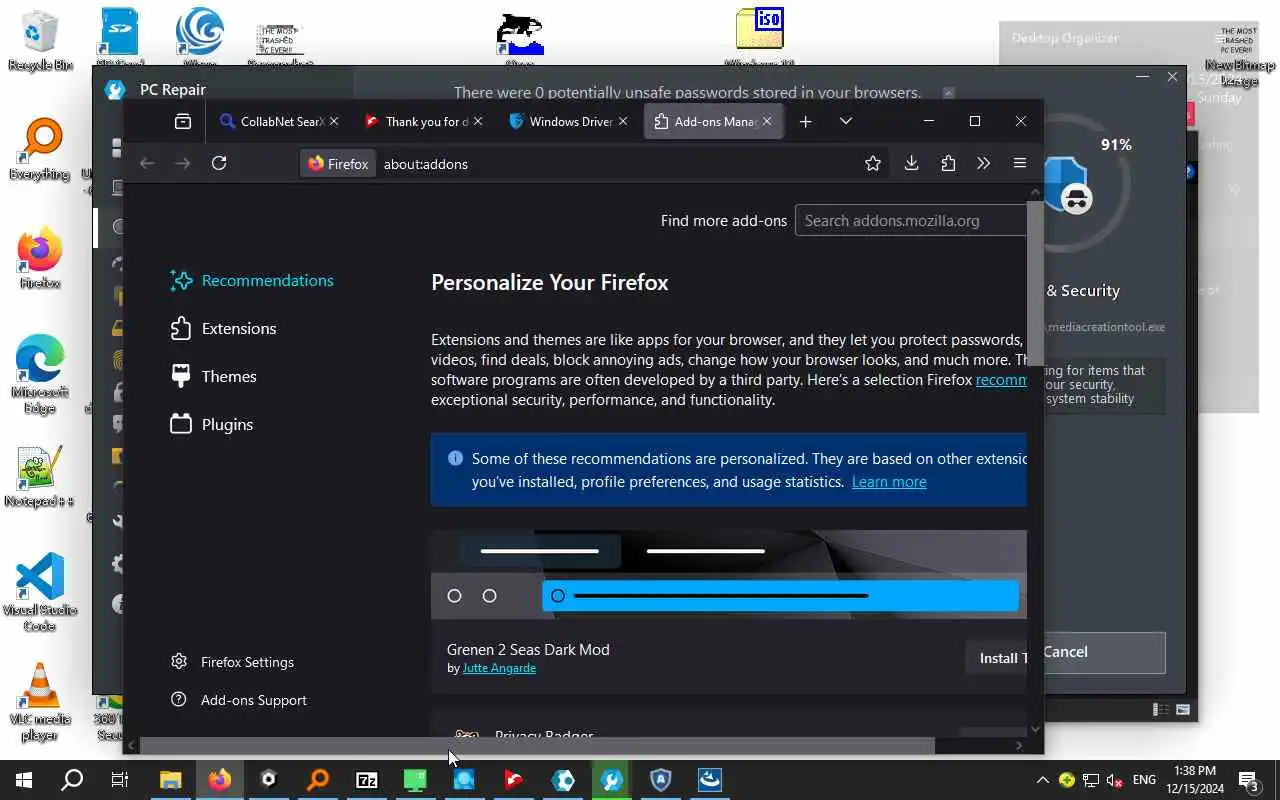Click the PC Repair wrench taskbar icon
This screenshot has height=800, width=1280.
611,780
